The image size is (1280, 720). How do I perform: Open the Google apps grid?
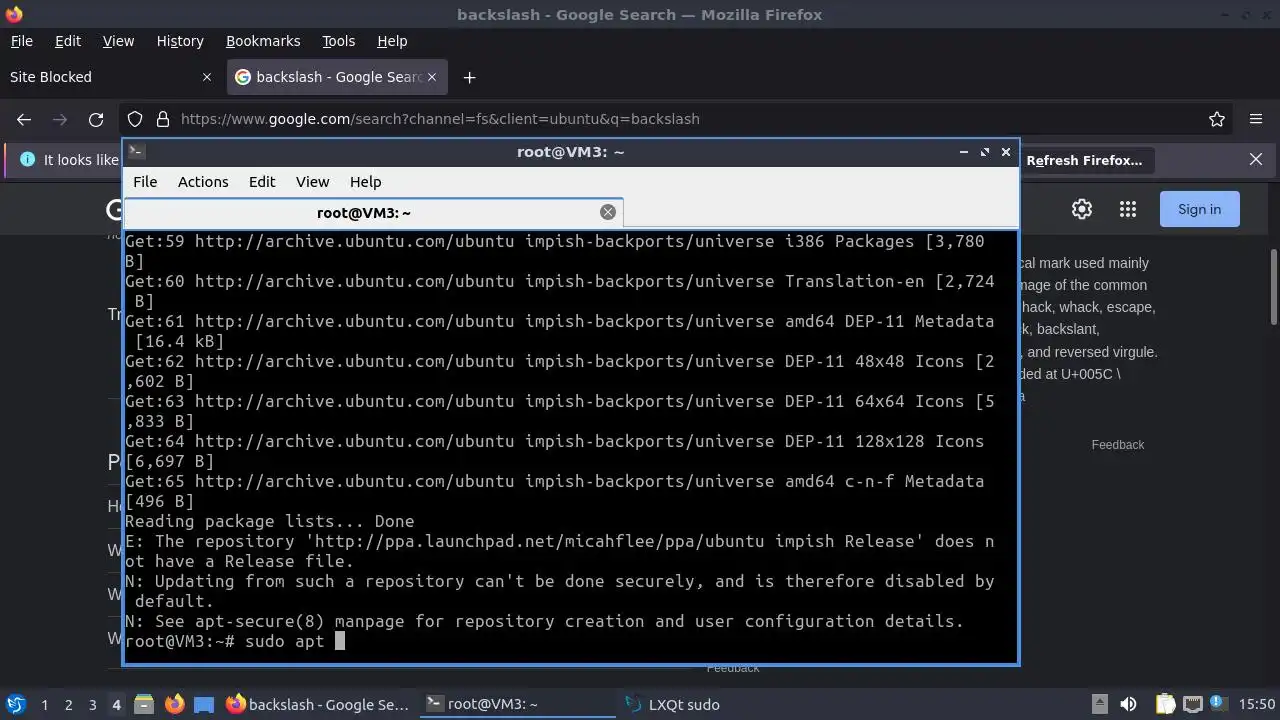[x=1128, y=209]
